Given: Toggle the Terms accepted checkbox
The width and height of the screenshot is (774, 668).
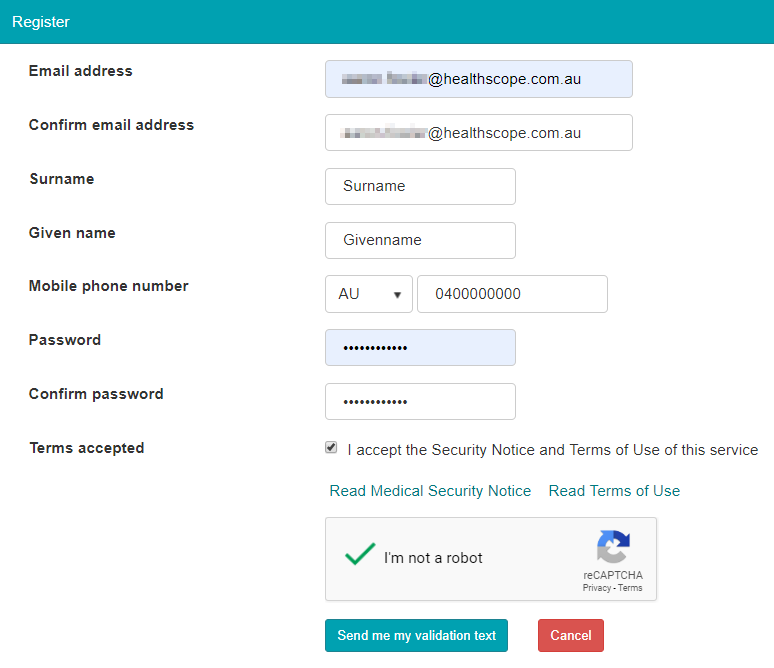Looking at the screenshot, I should point(331,448).
